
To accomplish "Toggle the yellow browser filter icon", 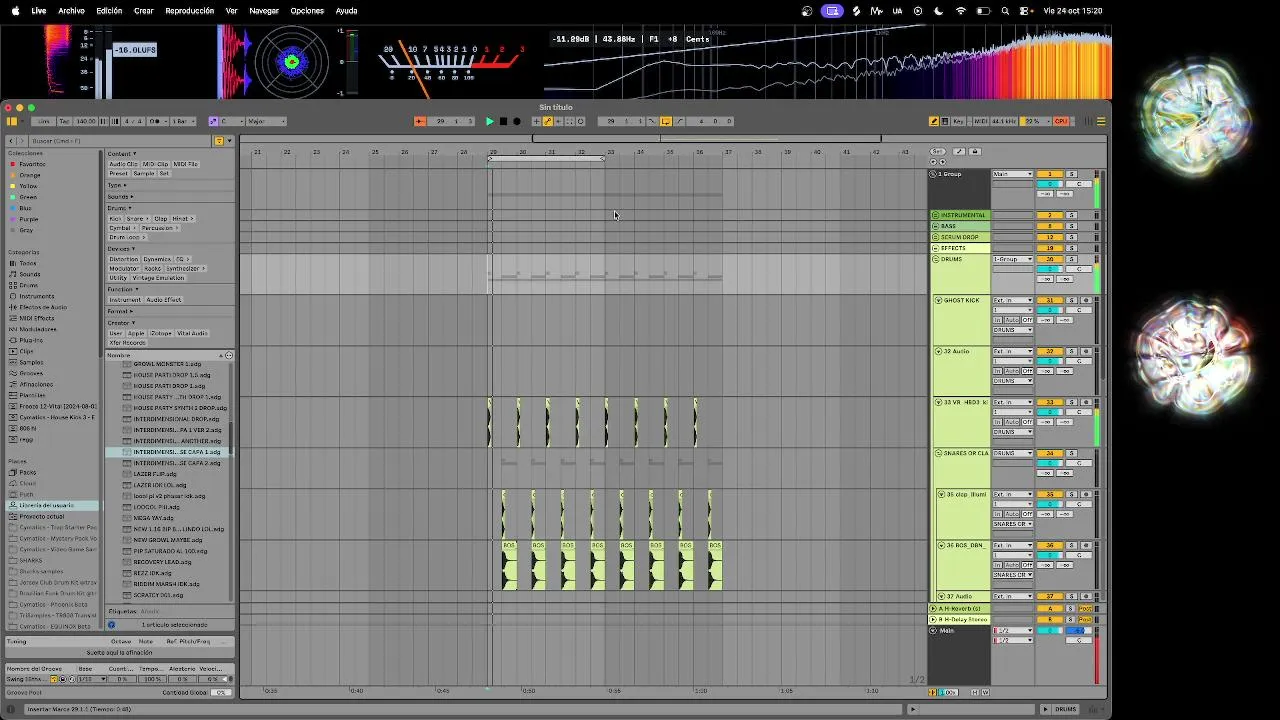I will tap(220, 141).
